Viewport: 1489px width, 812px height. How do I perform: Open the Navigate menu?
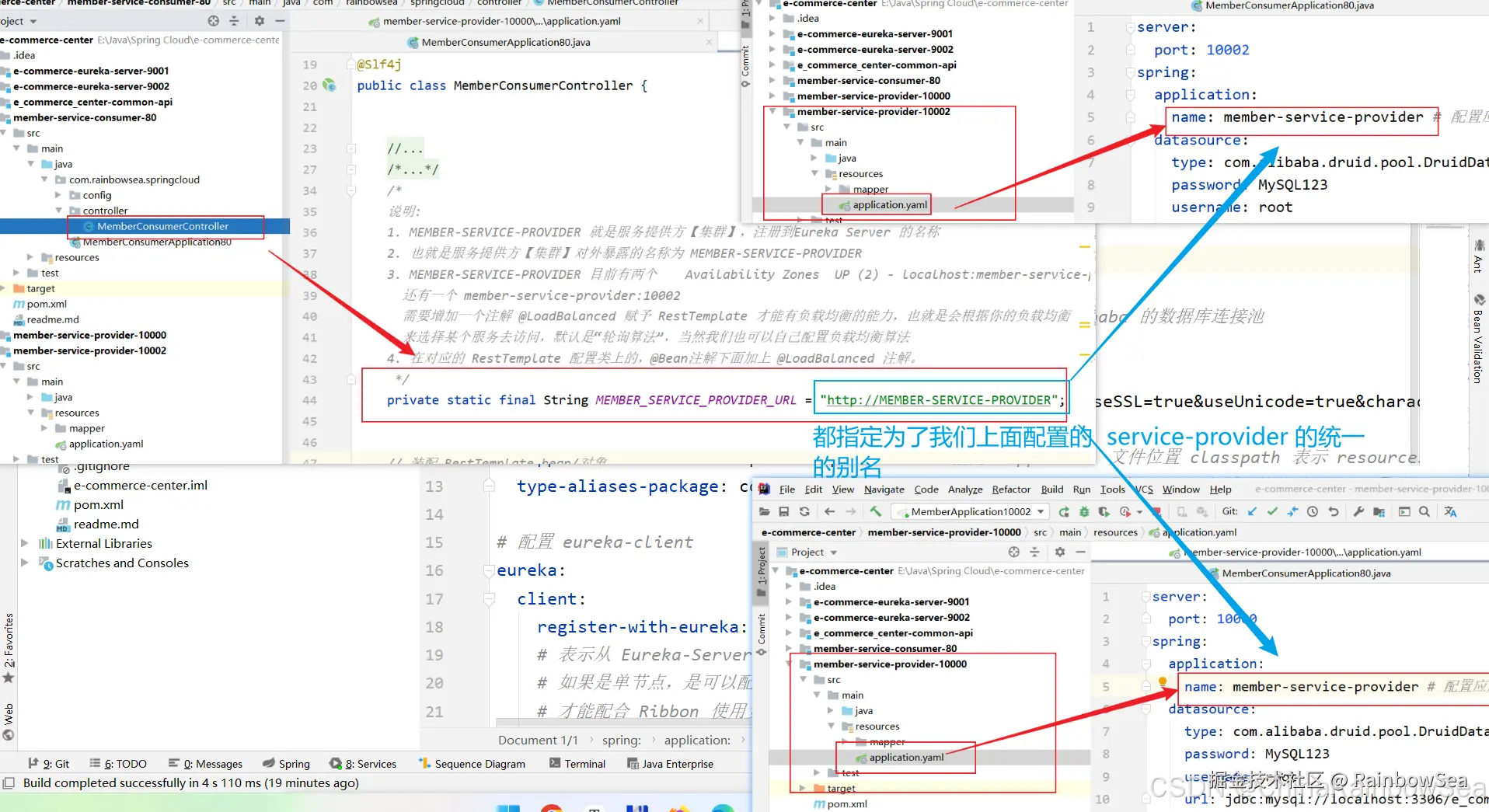pyautogui.click(x=884, y=490)
